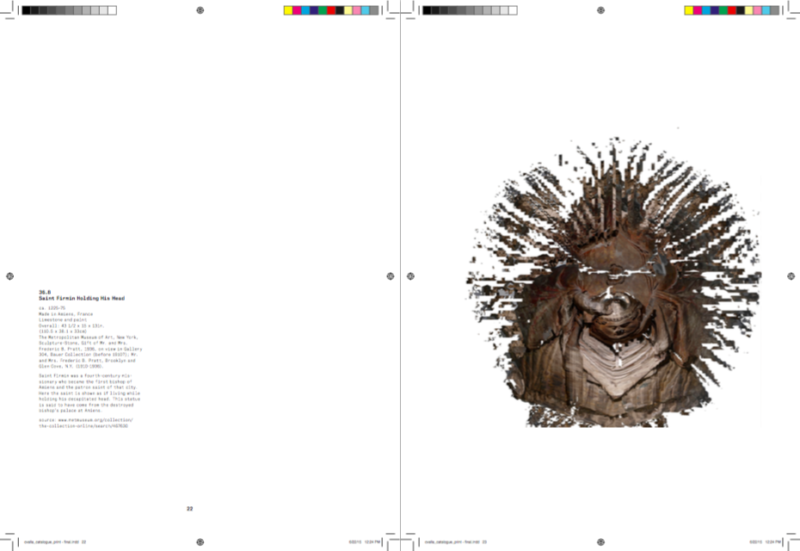Click the line 'Made in Amiens, France'
The image size is (800, 551).
tap(66, 314)
